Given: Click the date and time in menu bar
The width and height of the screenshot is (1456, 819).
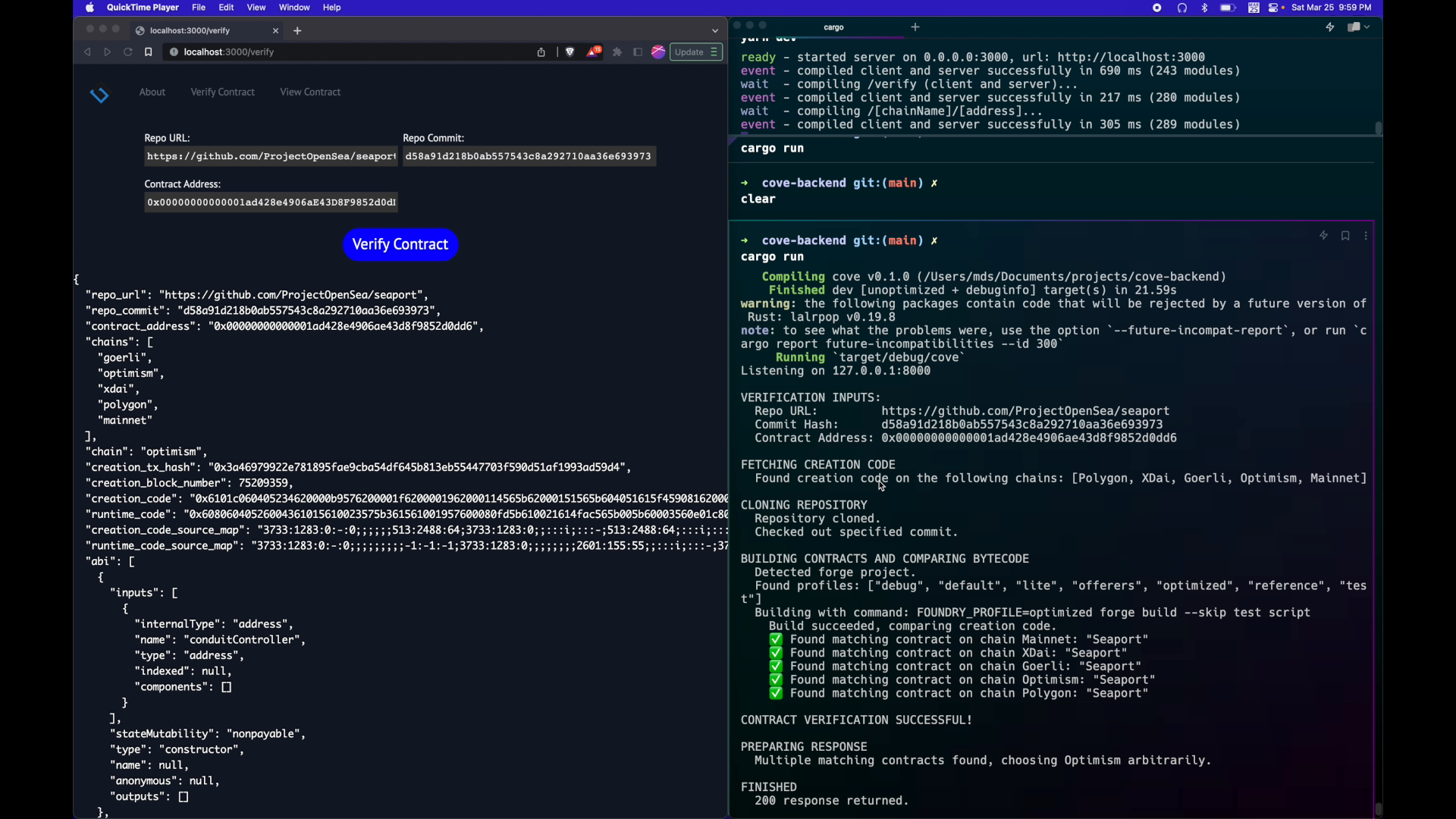Looking at the screenshot, I should click(x=1331, y=8).
